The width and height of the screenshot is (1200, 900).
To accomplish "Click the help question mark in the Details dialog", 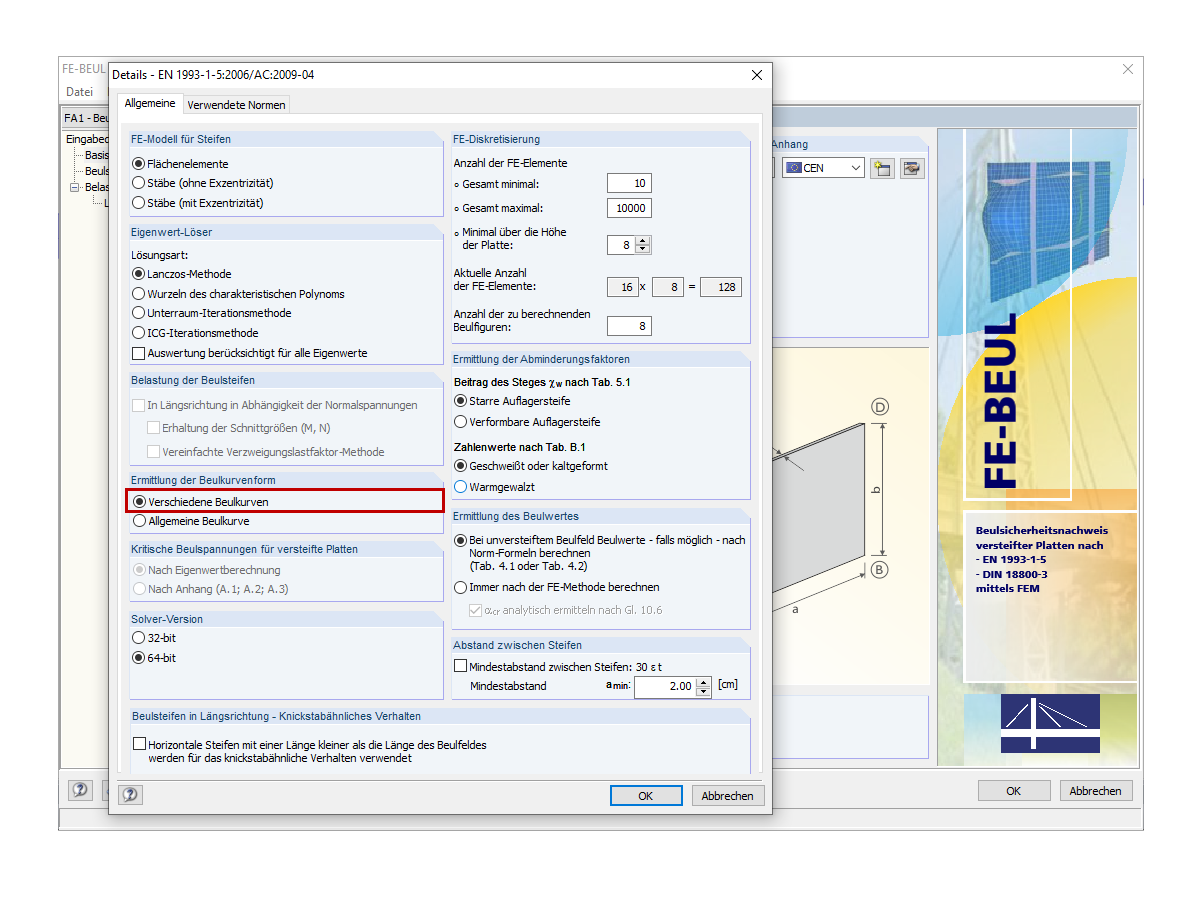I will (x=130, y=795).
